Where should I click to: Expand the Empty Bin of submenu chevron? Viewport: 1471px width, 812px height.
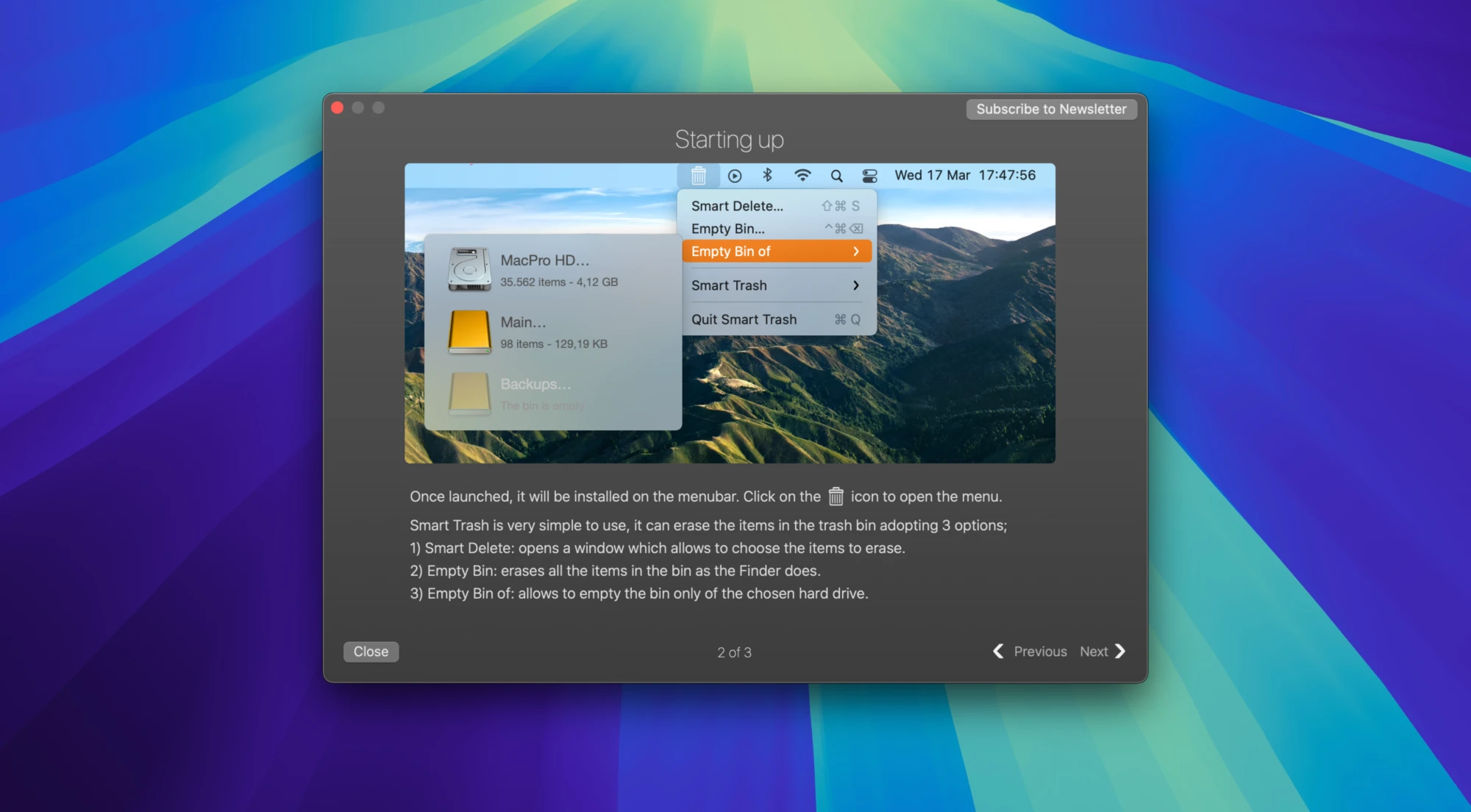pyautogui.click(x=856, y=251)
